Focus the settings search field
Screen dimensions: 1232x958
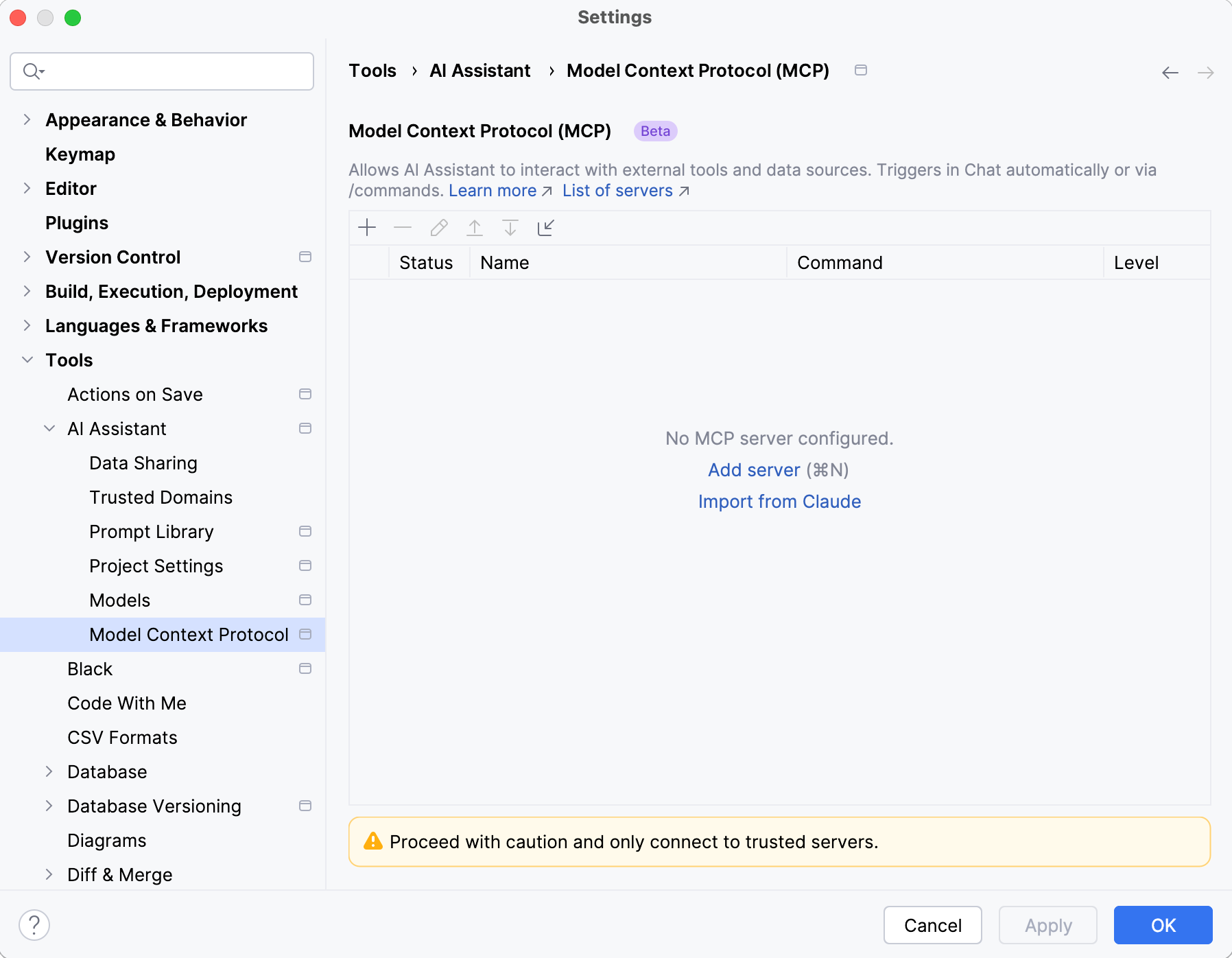[x=171, y=71]
